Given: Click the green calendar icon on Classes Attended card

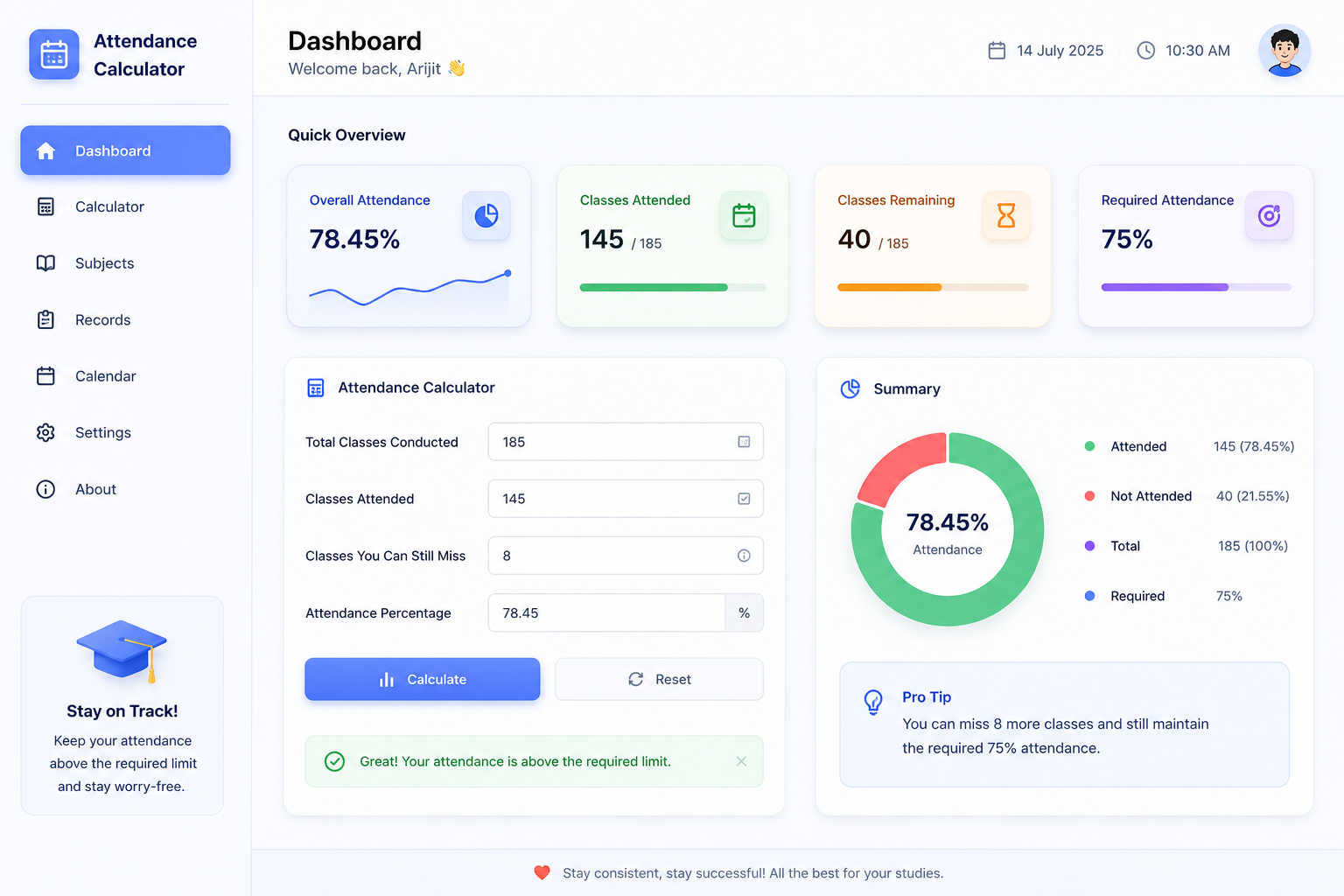Looking at the screenshot, I should coord(744,215).
